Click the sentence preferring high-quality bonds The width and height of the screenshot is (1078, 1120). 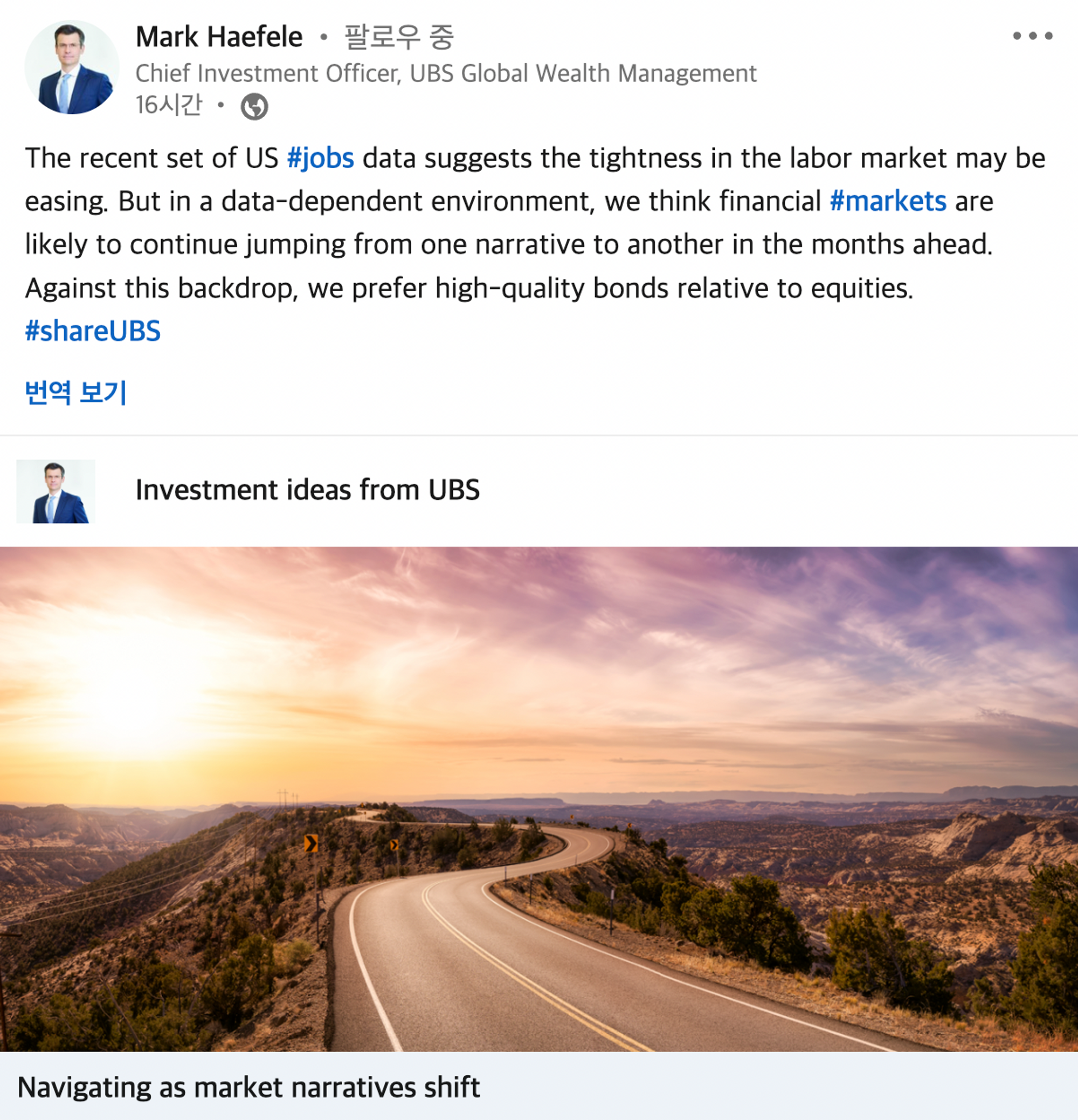coord(469,288)
